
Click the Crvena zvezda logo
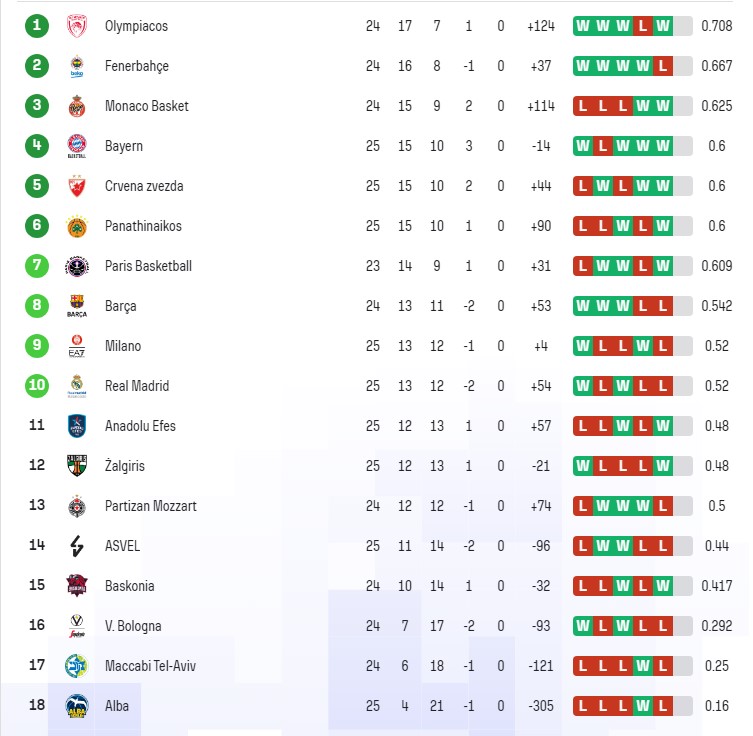tap(77, 186)
